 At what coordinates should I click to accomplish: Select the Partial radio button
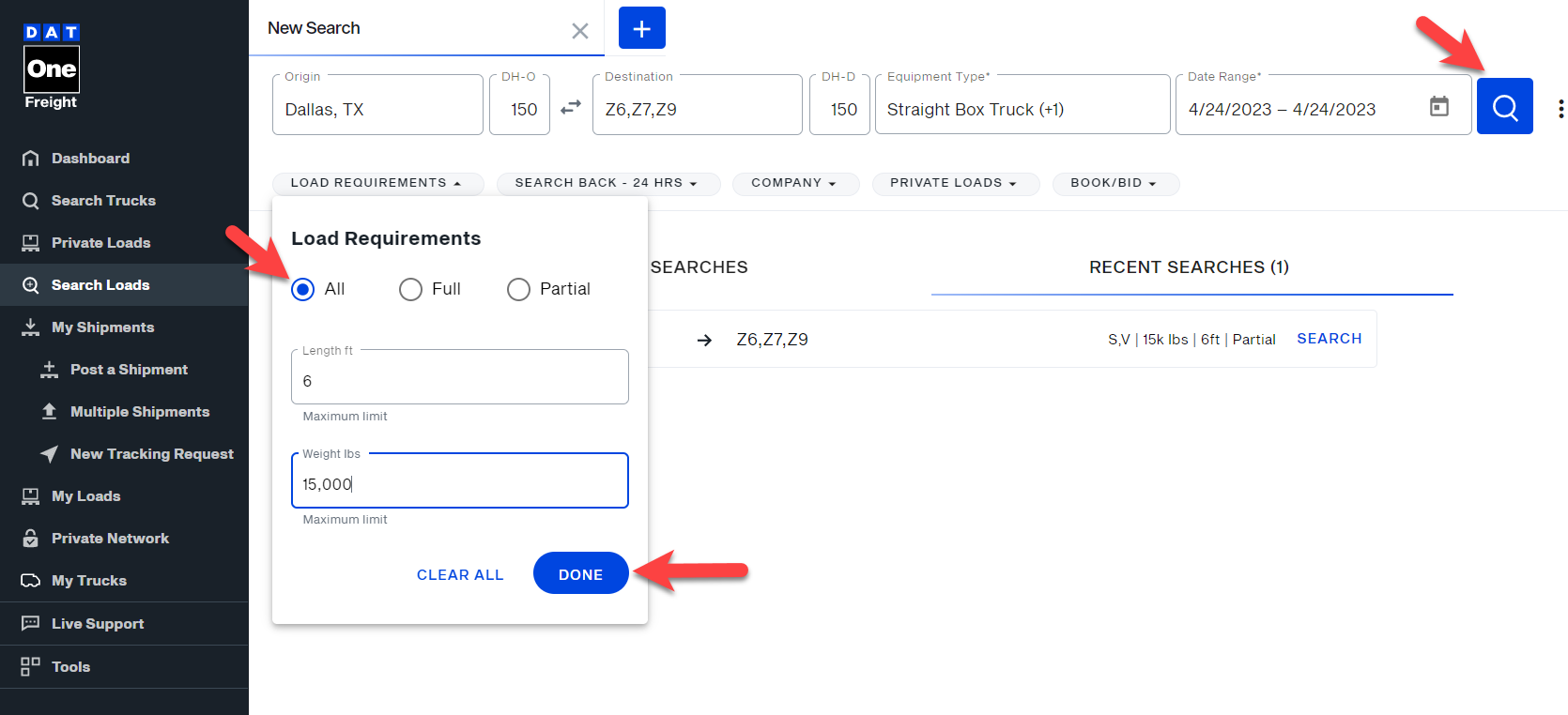(518, 289)
